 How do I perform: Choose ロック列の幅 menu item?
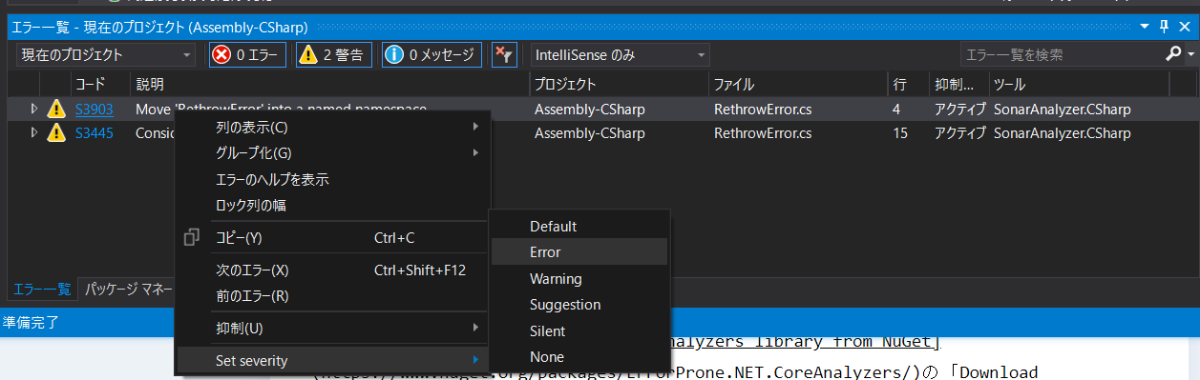pos(333,205)
